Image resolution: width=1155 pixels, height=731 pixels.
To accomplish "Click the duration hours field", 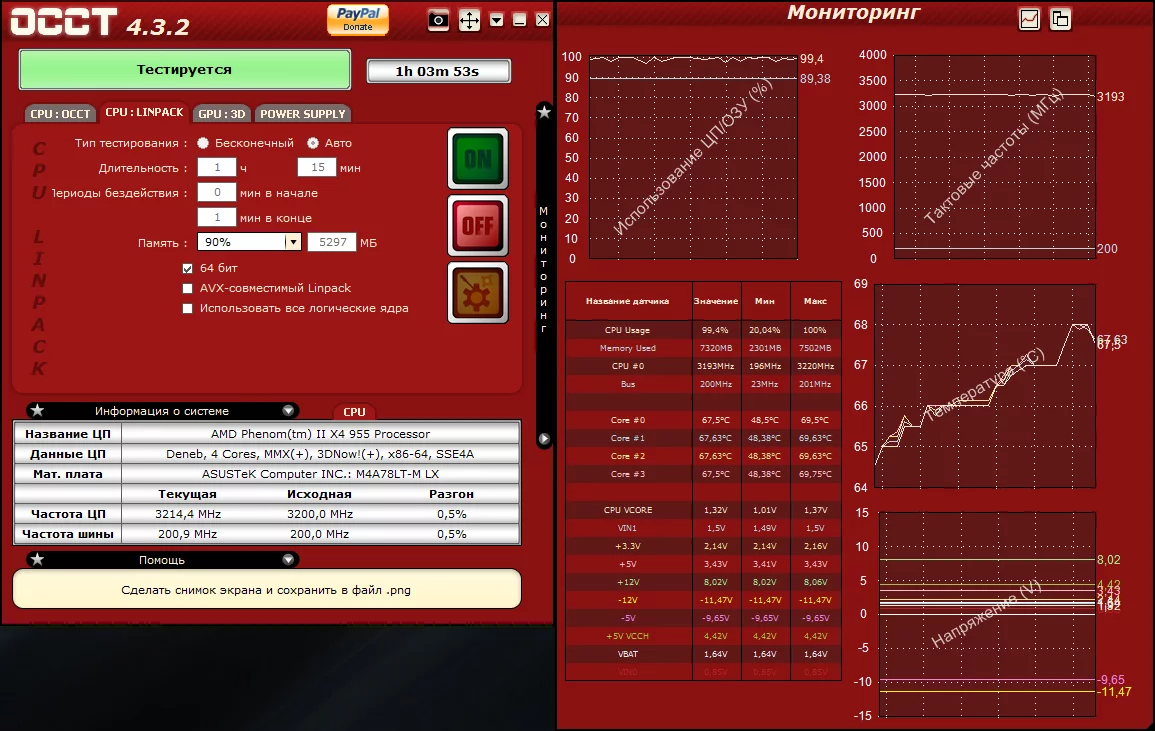I will coord(217,167).
